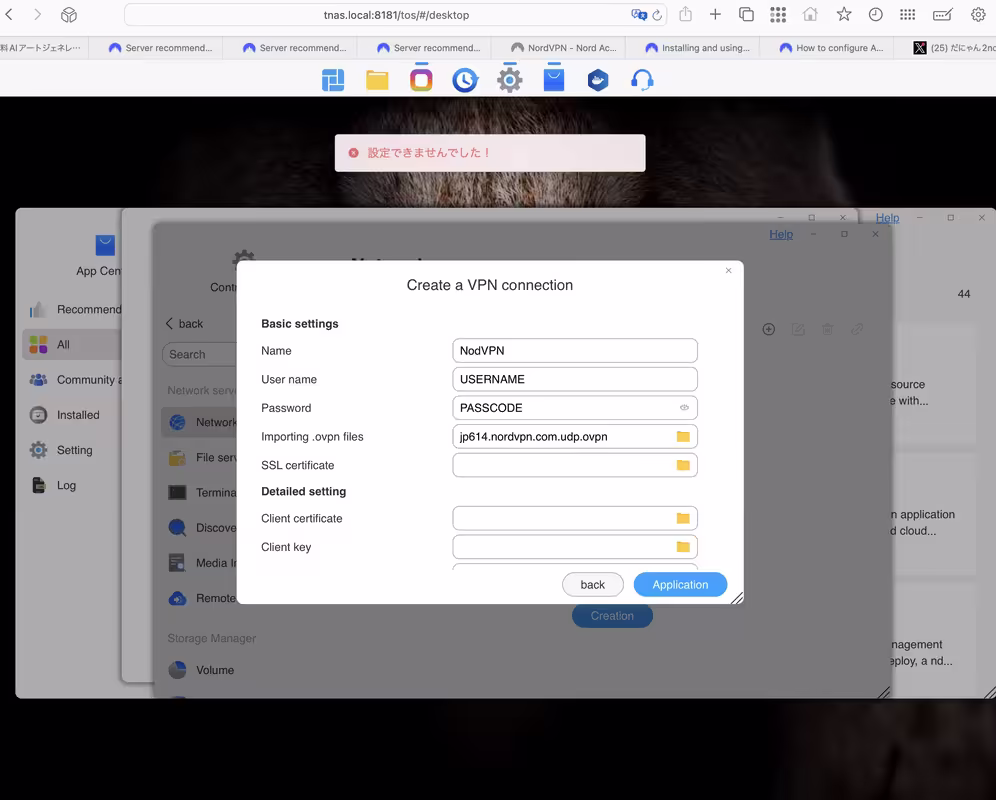Viewport: 996px width, 800px height.
Task: Click the delete trash icon in VPN toolbar
Action: [x=828, y=329]
